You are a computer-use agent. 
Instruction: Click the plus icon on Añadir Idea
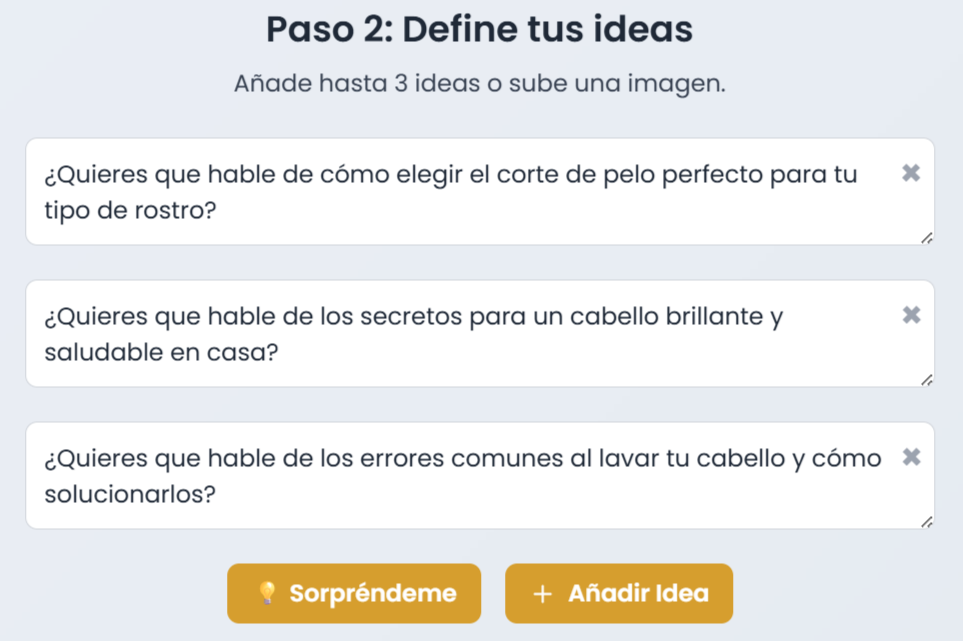pos(542,593)
